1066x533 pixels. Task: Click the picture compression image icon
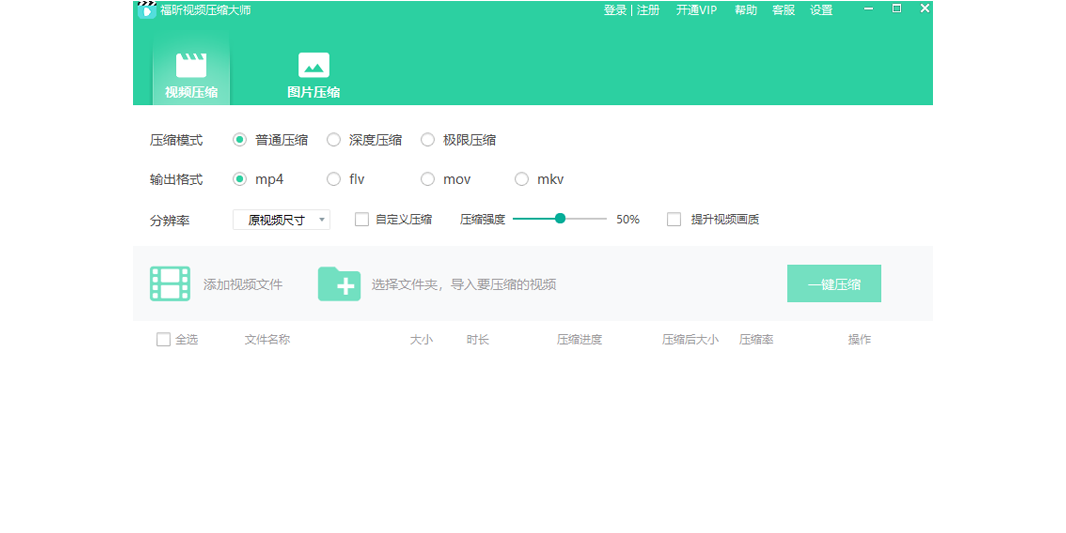[x=314, y=65]
